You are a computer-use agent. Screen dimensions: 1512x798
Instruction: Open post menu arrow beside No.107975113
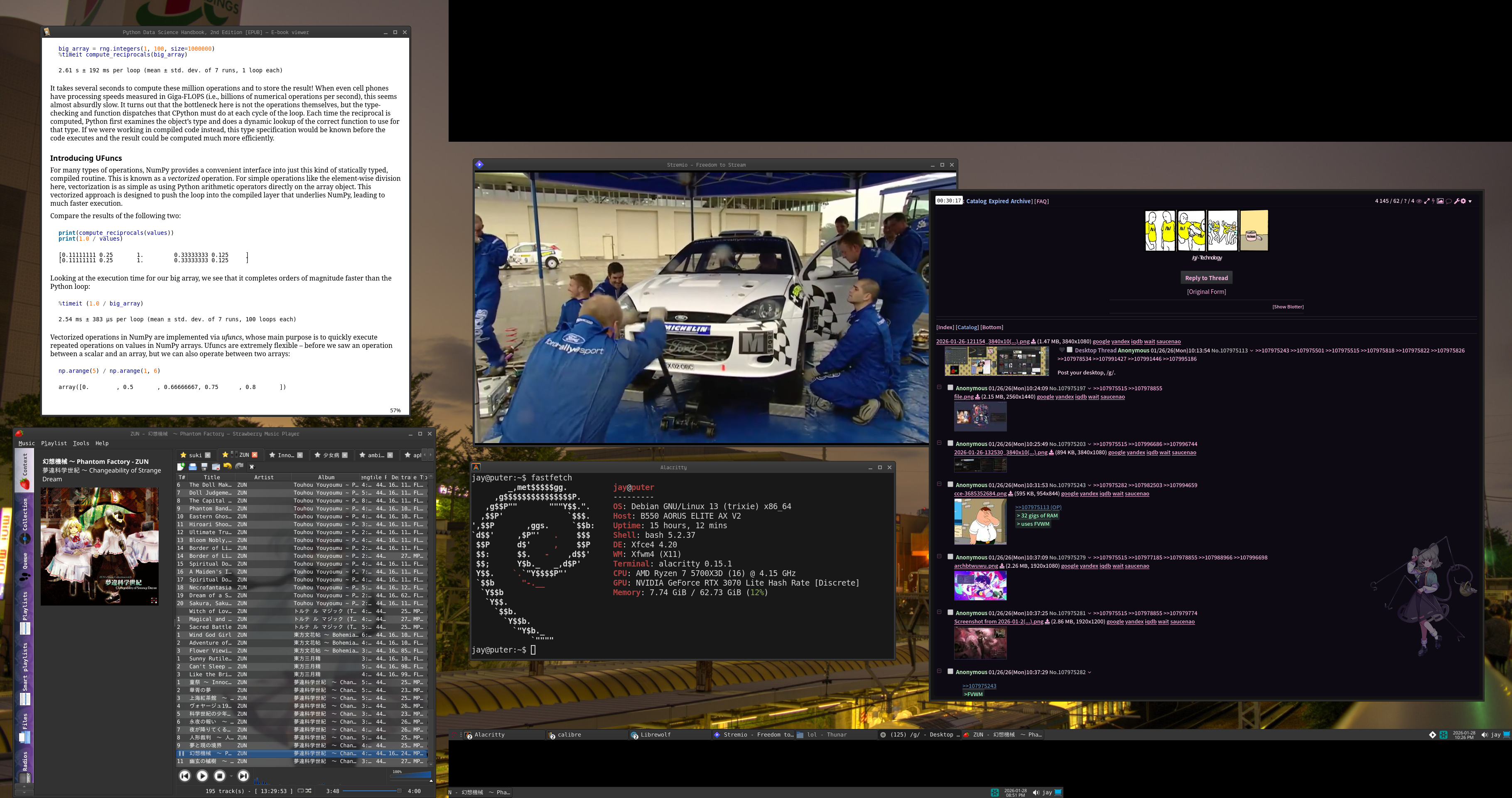tap(1252, 350)
